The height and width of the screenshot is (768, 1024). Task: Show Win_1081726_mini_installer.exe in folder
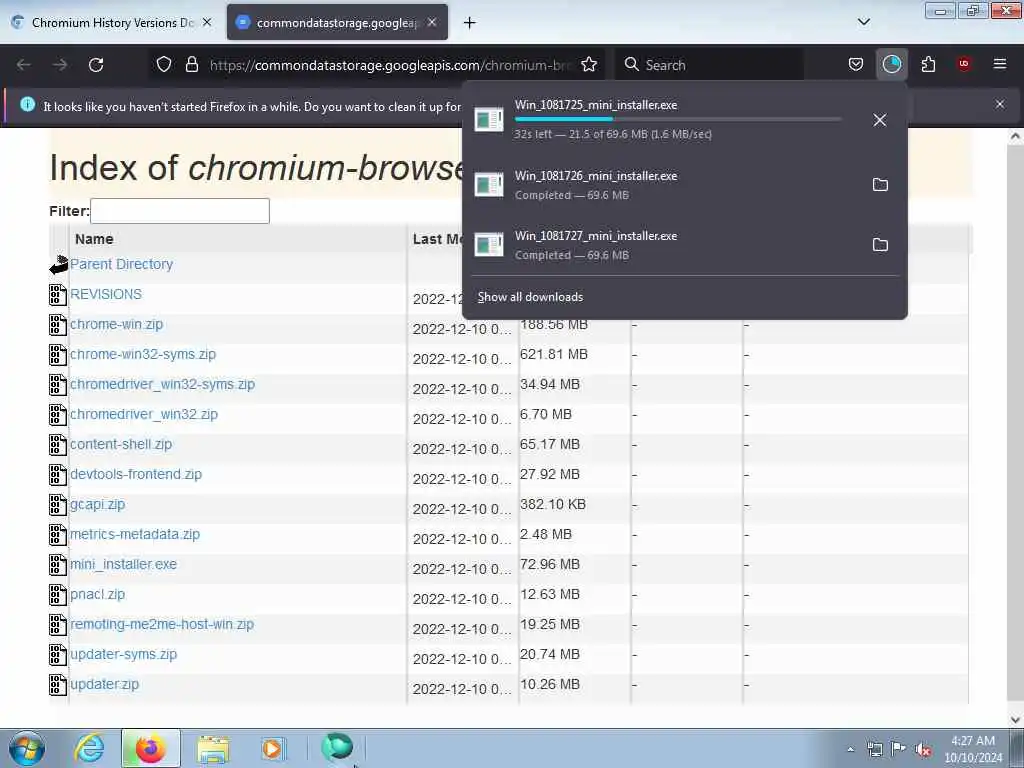click(x=880, y=185)
